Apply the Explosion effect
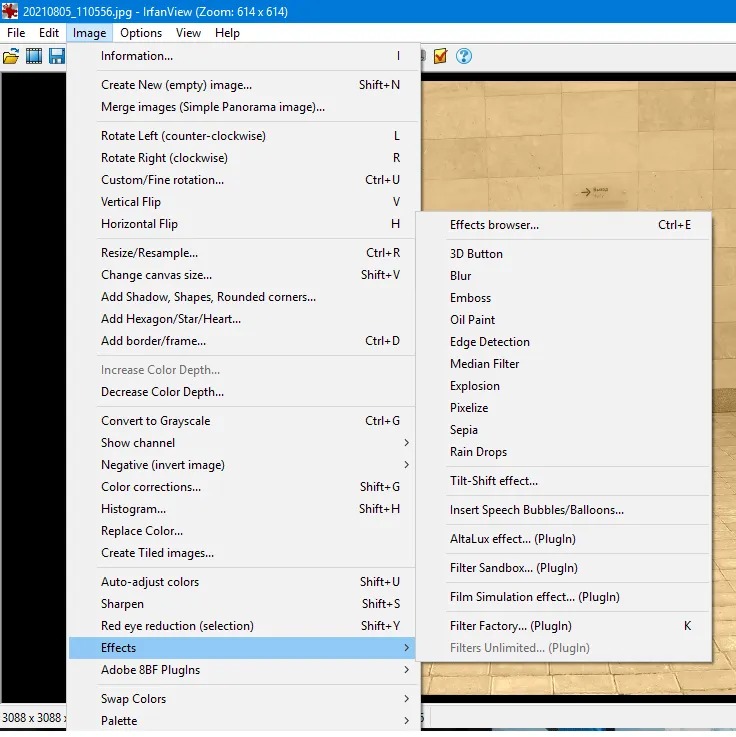736x737 pixels. pos(564,386)
